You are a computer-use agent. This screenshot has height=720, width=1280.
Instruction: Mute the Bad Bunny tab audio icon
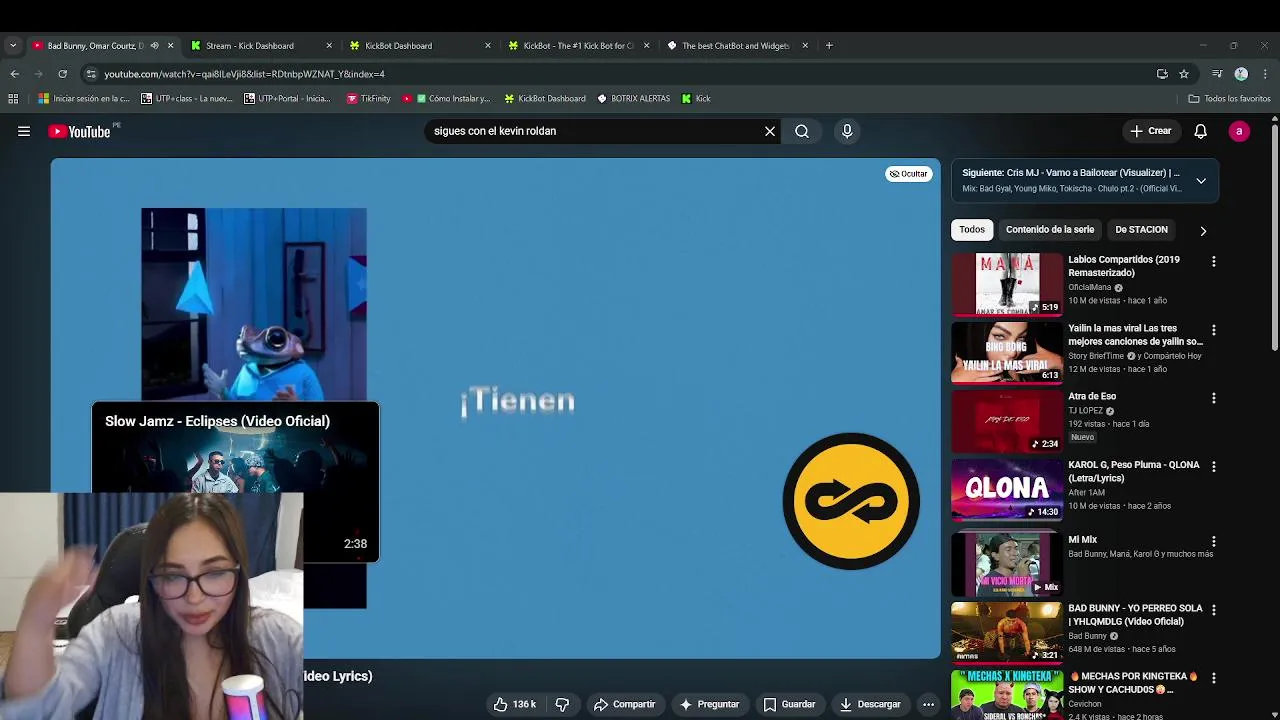(154, 45)
